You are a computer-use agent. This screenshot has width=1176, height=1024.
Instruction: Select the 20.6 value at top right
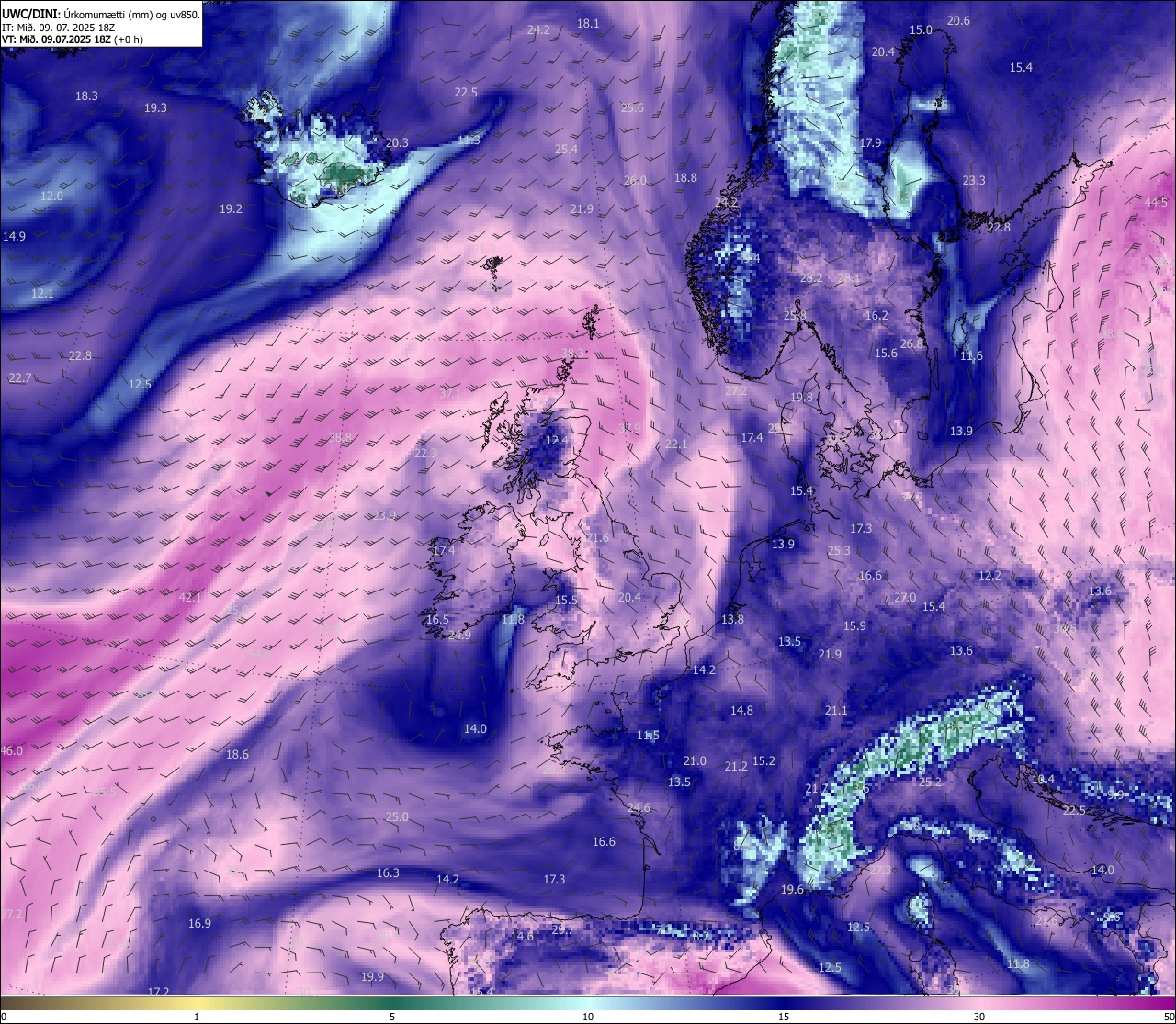[x=958, y=20]
